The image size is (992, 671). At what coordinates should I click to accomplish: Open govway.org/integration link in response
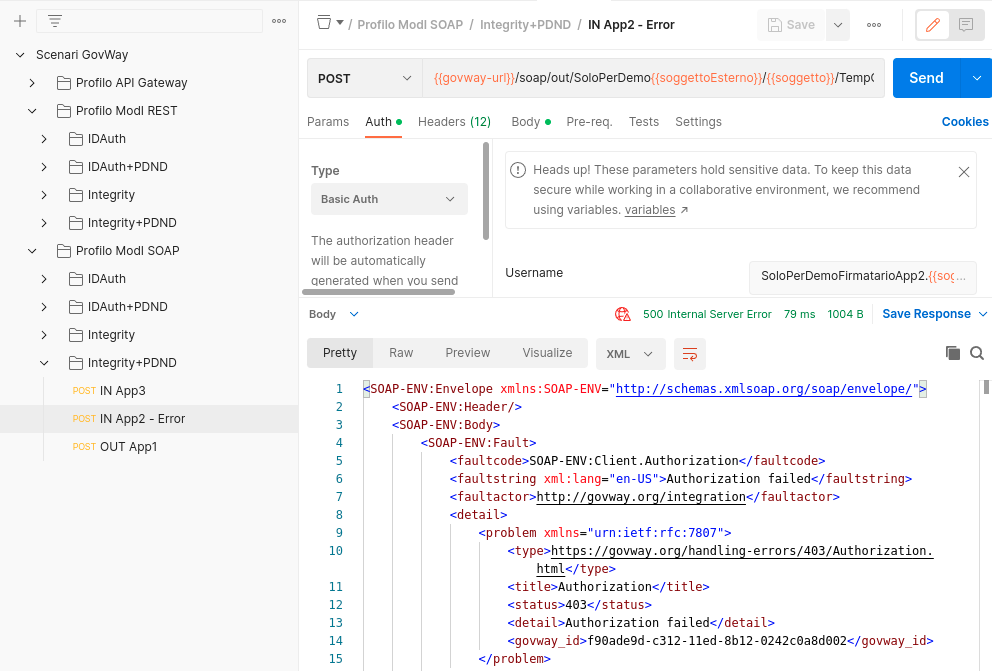(x=641, y=497)
